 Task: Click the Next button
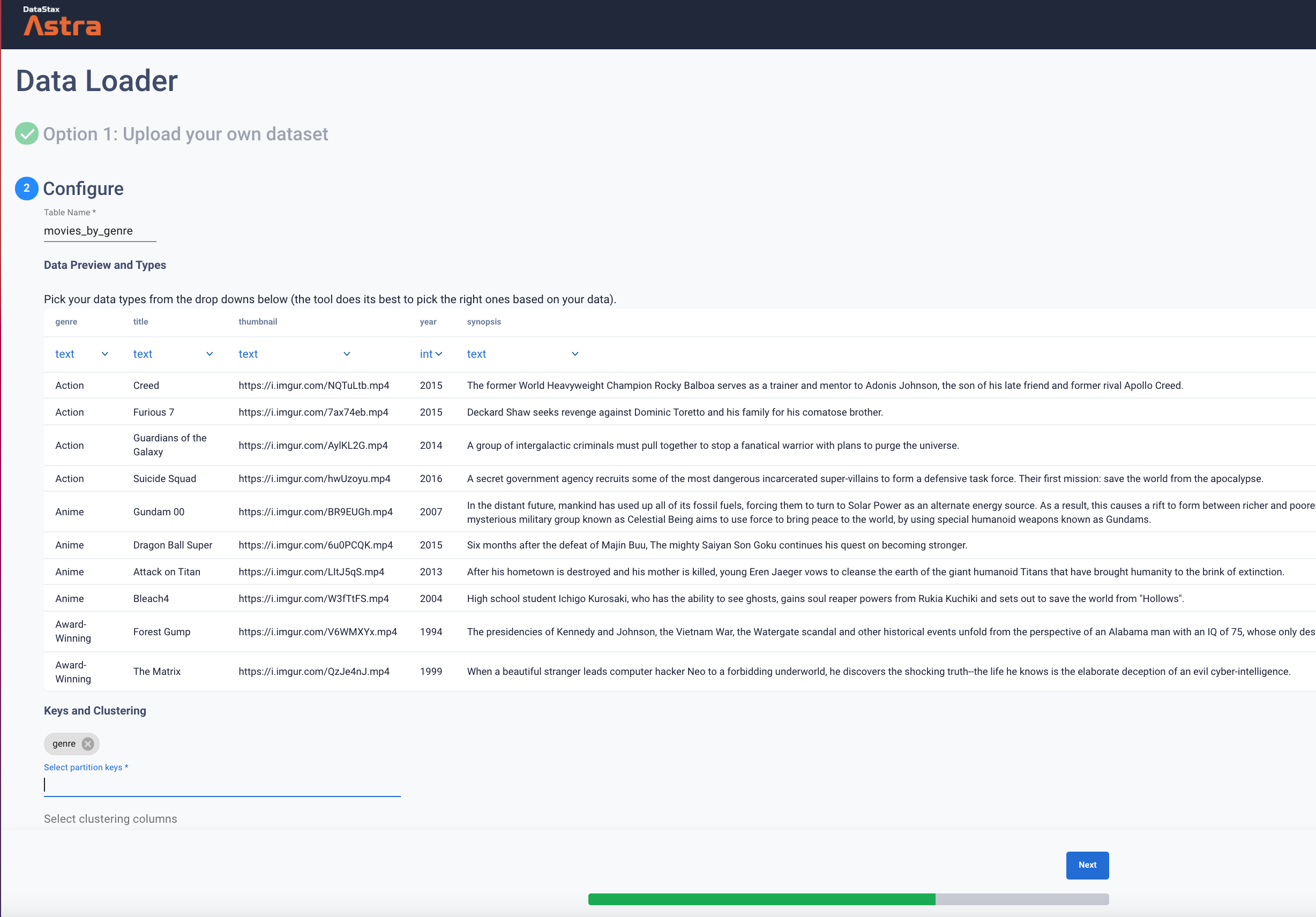(1087, 865)
